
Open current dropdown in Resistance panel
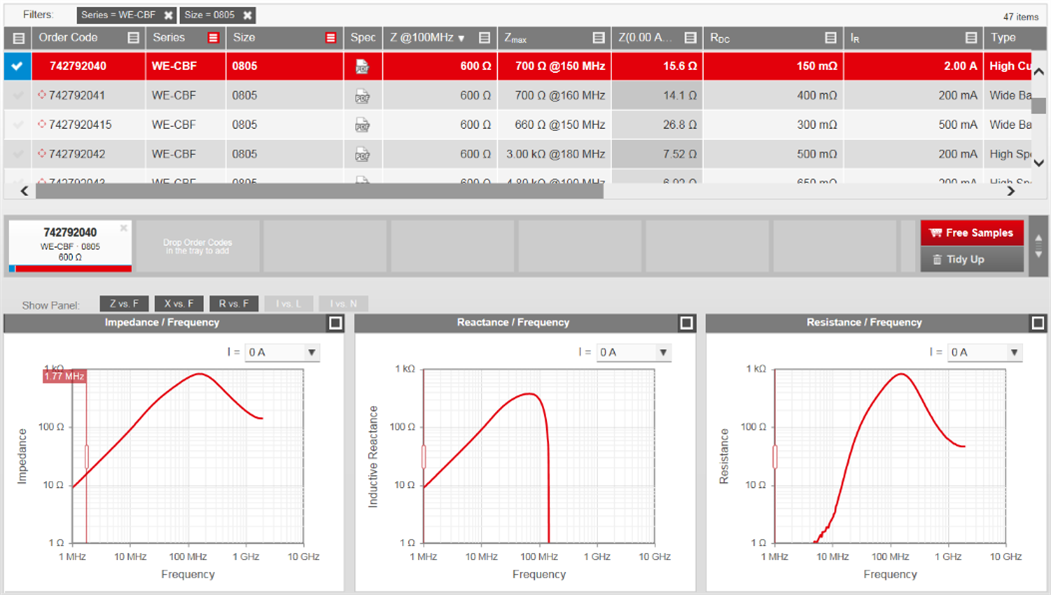tap(985, 352)
